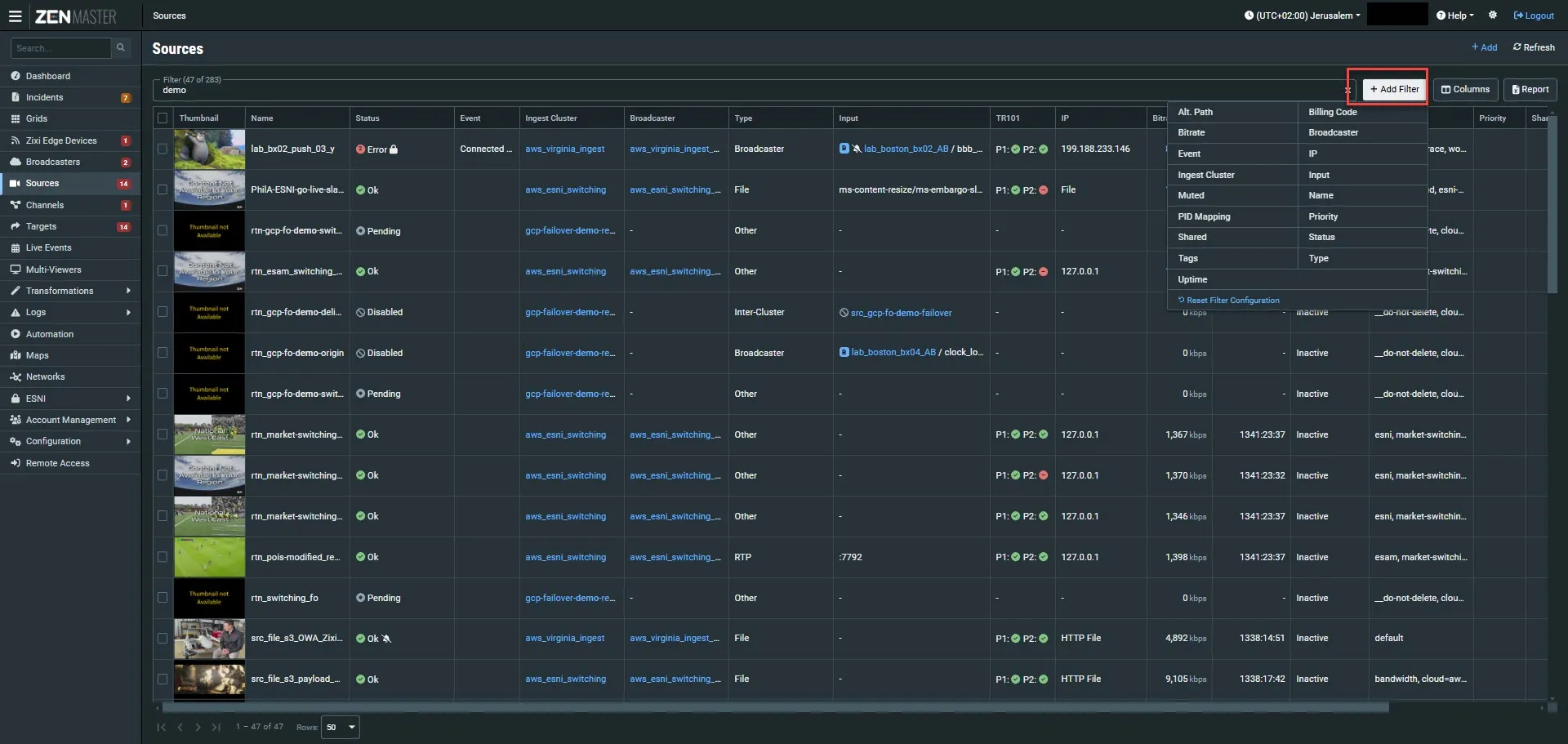
Task: Check the box for lab_bx02_push_03_y row
Action: [163, 149]
